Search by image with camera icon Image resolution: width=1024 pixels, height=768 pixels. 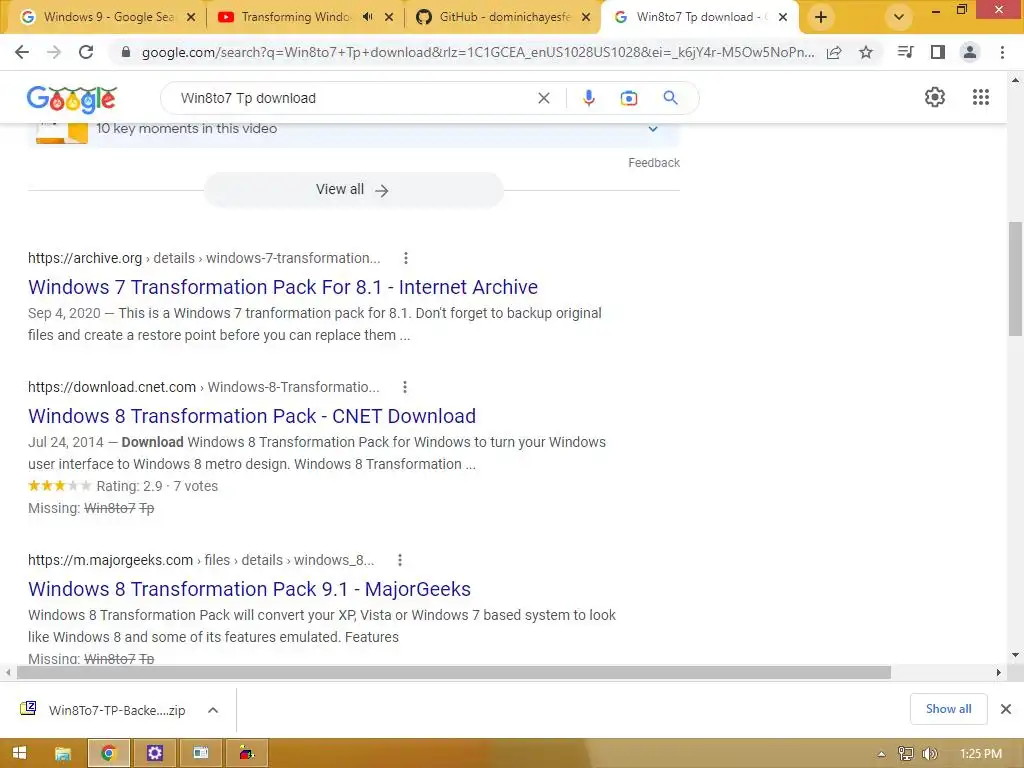628,98
